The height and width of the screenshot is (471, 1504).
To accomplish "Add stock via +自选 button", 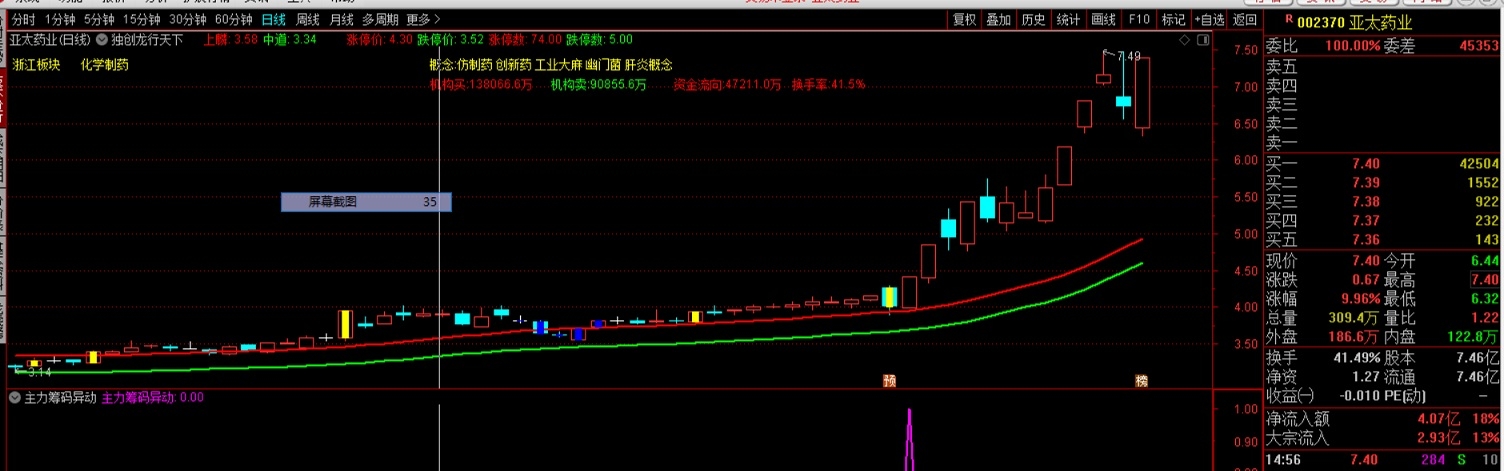I will [x=1208, y=19].
